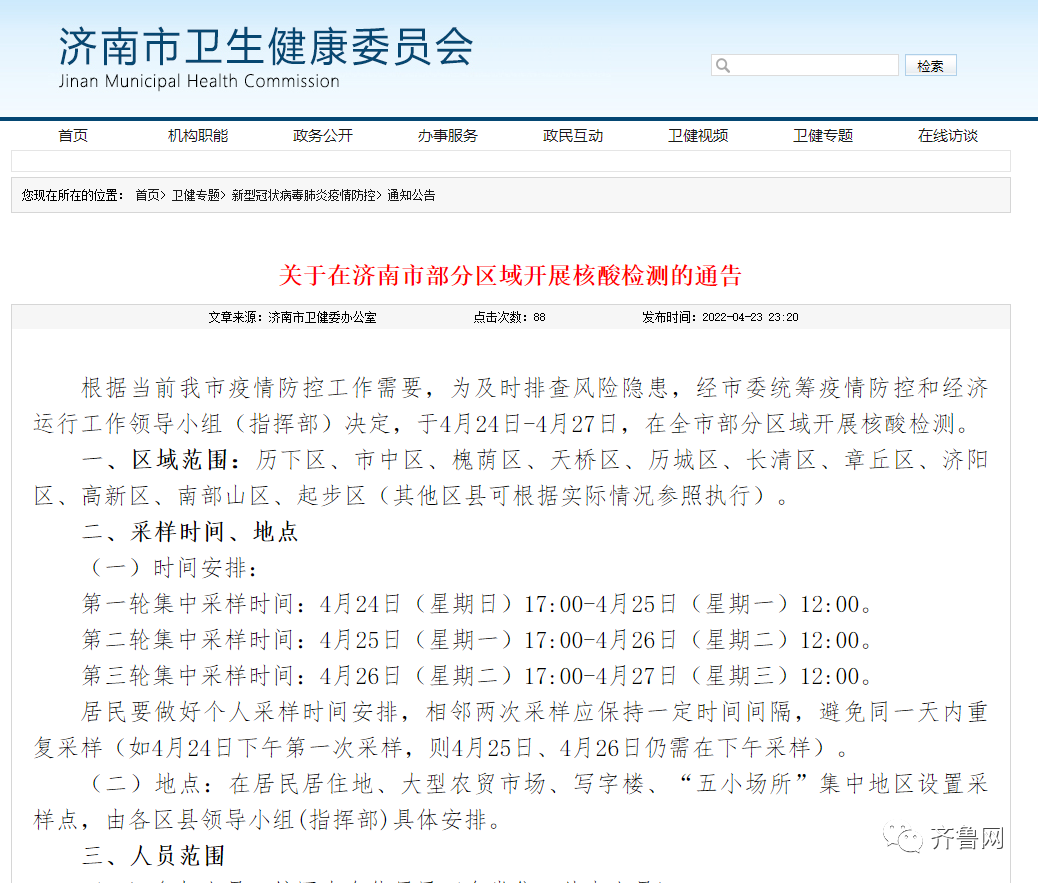Open the 政民互动 navigation entry
1038x883 pixels.
click(572, 135)
